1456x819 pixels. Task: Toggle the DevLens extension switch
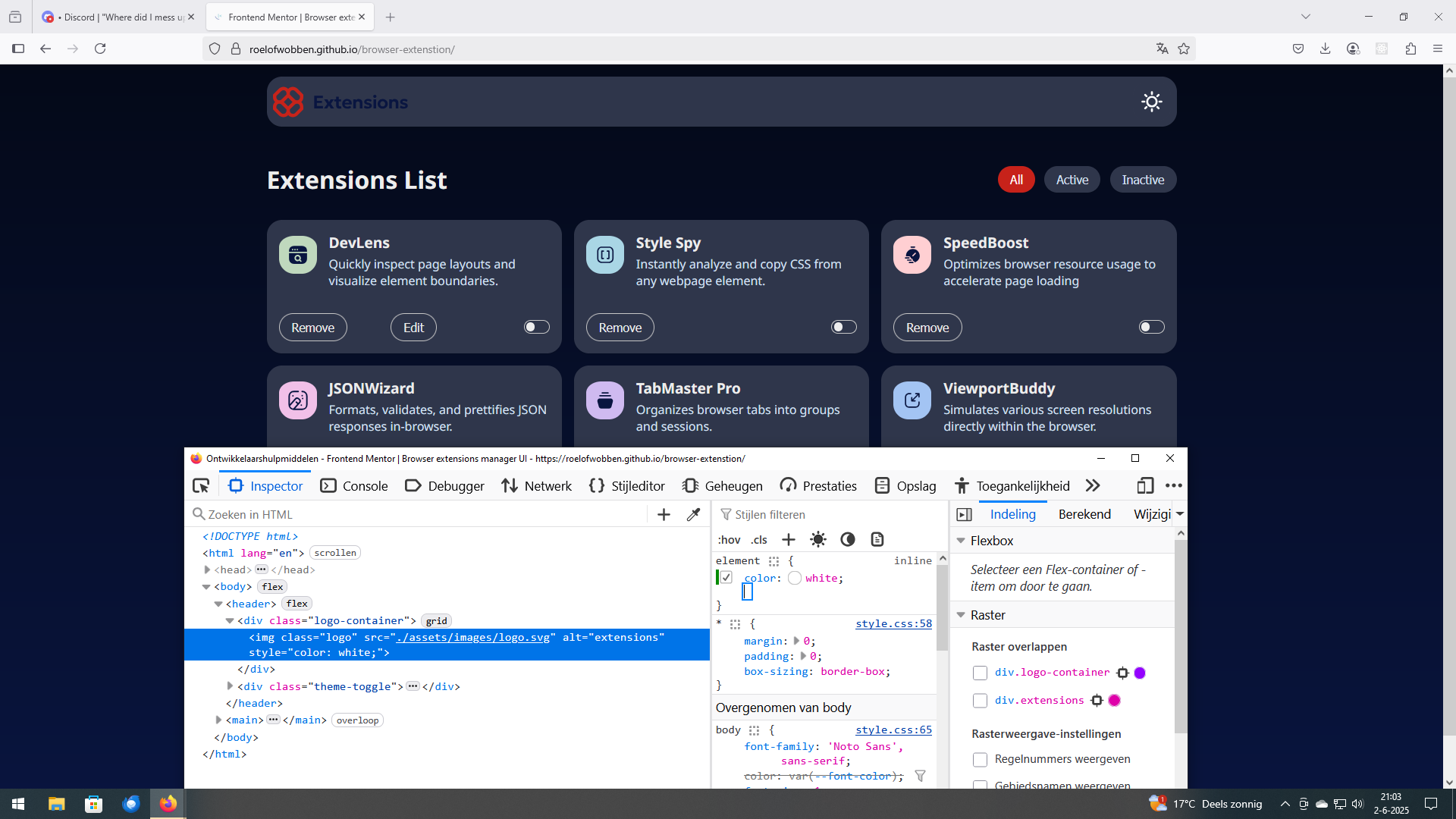click(x=536, y=327)
